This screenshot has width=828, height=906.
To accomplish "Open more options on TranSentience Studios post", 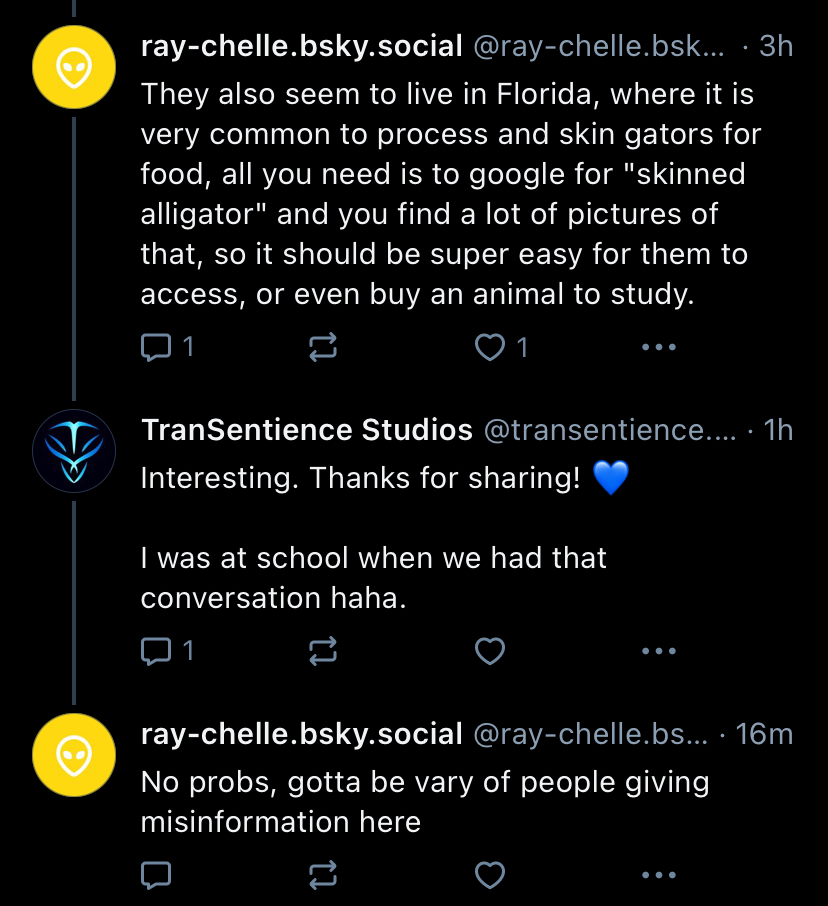I will tap(659, 651).
